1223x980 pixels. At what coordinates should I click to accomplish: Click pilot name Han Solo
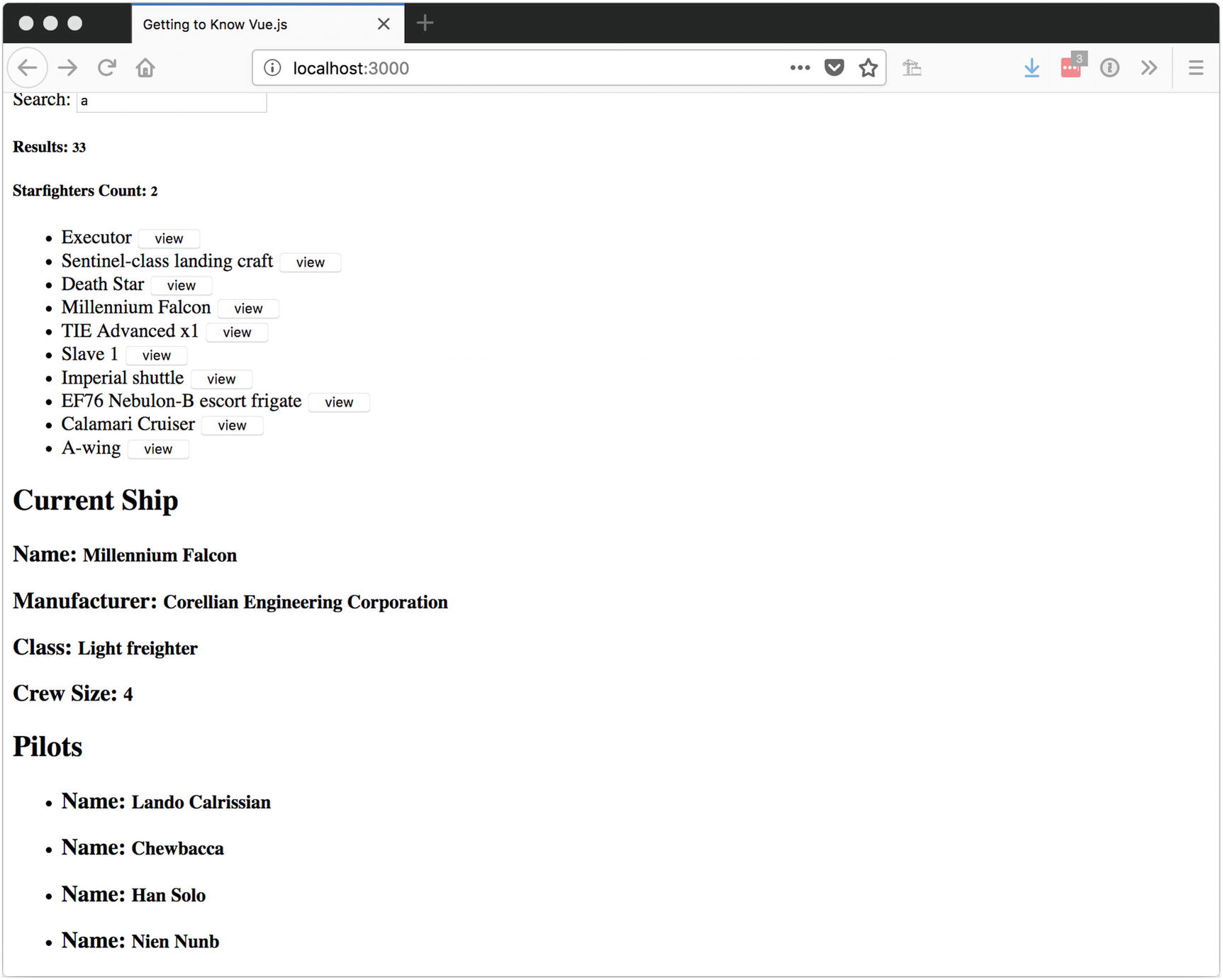[169, 896]
